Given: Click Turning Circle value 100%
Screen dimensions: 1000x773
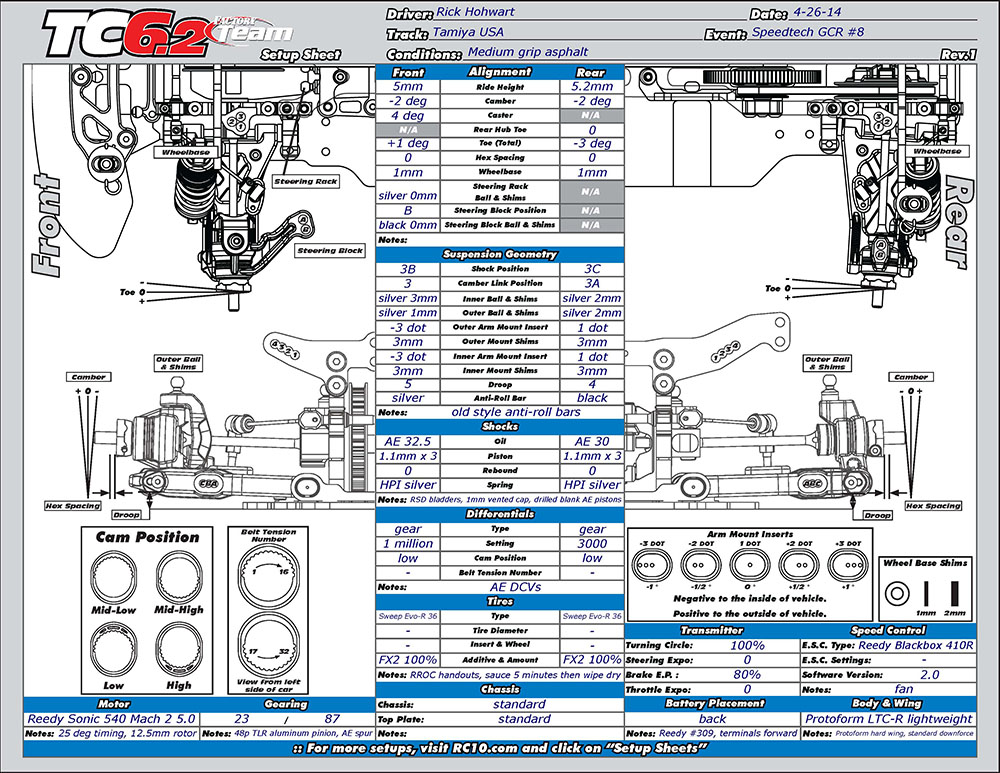Looking at the screenshot, I should [747, 645].
